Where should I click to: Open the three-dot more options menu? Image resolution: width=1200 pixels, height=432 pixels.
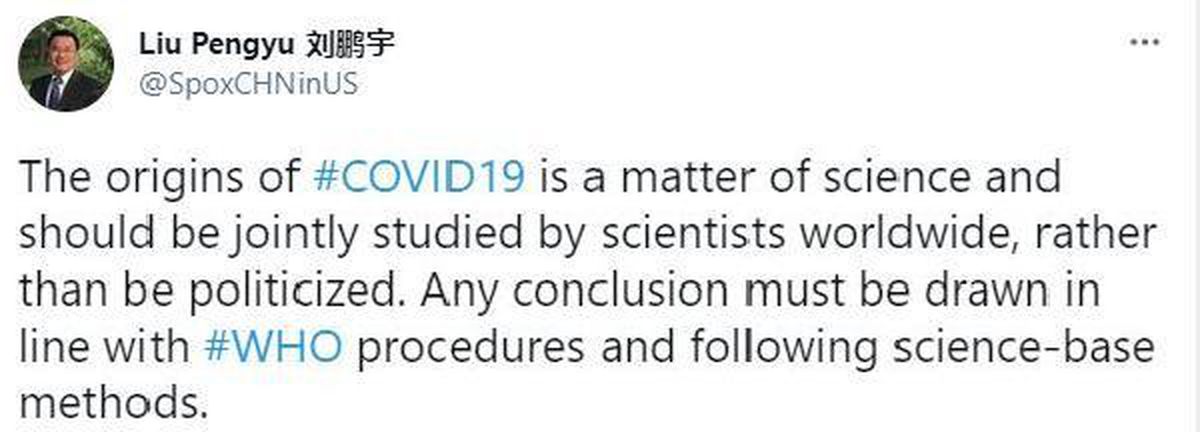(x=1143, y=46)
